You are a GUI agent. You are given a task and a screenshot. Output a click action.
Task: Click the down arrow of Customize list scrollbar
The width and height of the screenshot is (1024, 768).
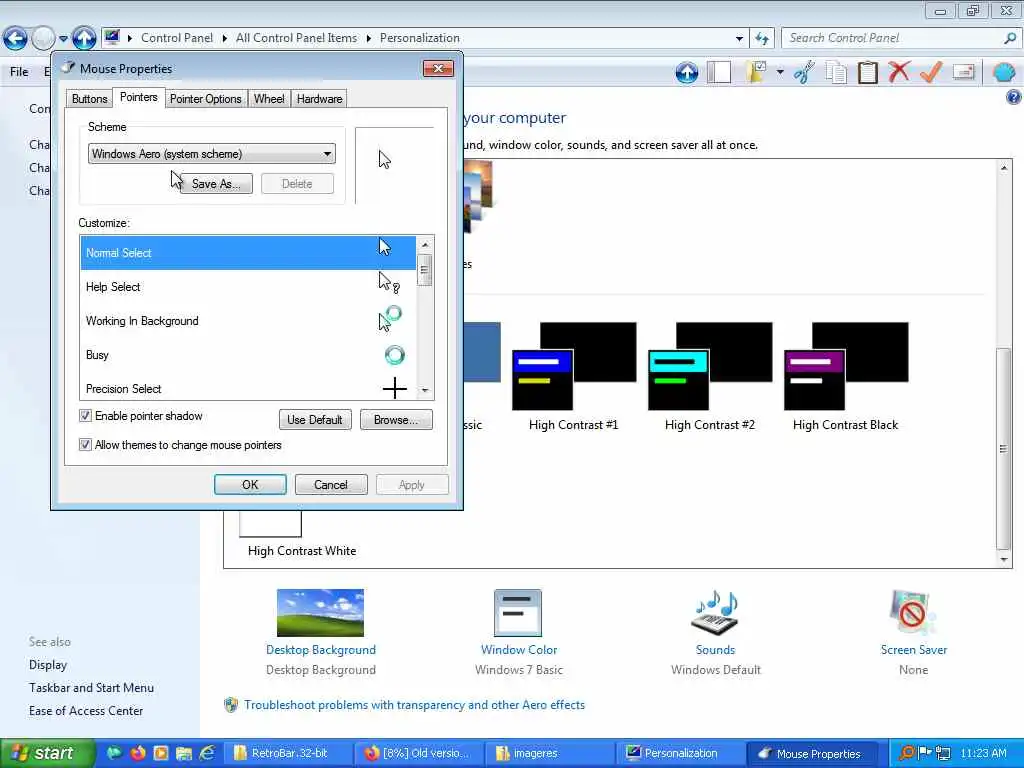pos(425,390)
